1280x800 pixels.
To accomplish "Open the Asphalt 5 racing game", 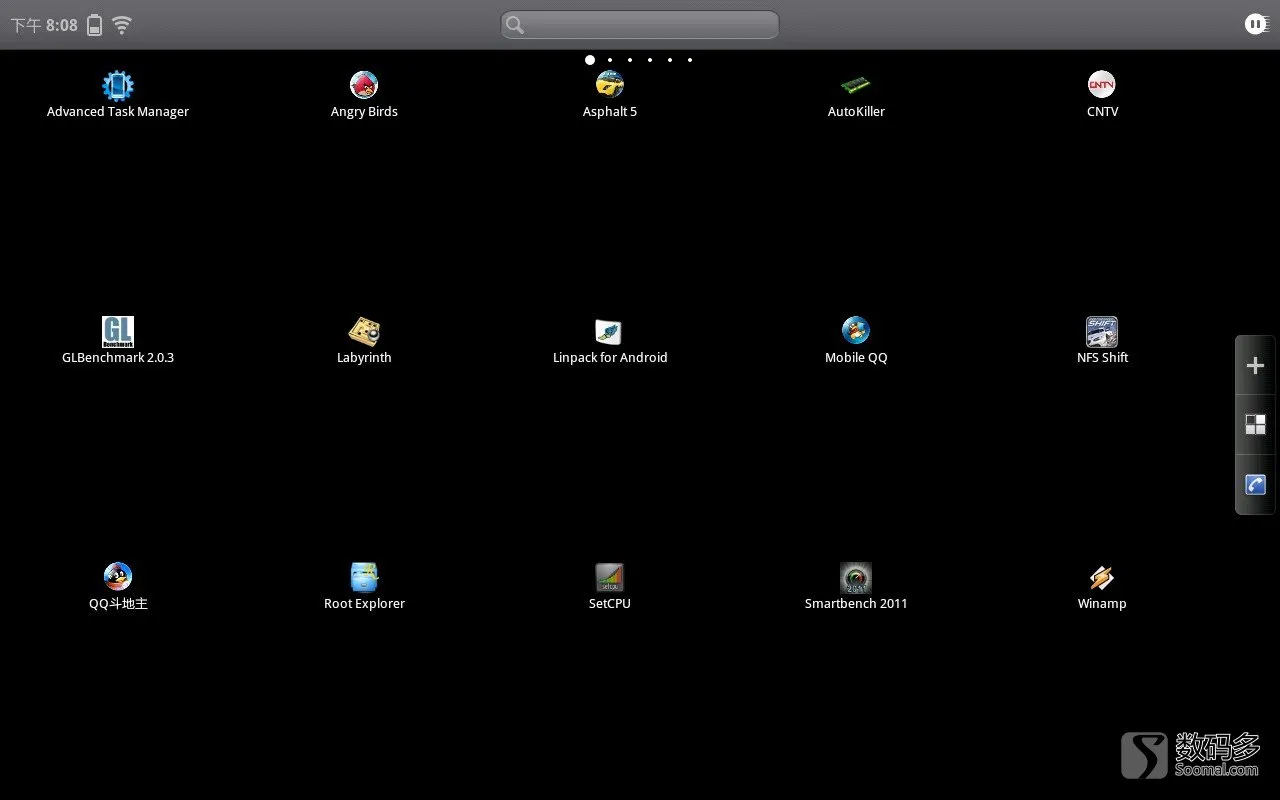I will [x=610, y=95].
